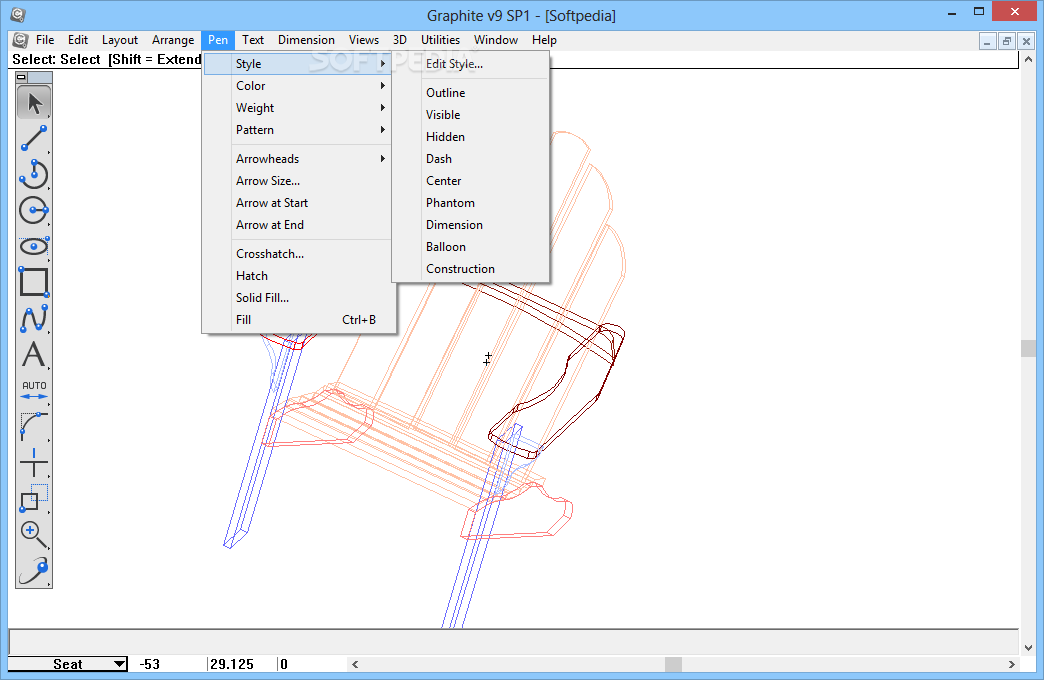
Task: Select the Transformation move tool
Action: click(34, 498)
